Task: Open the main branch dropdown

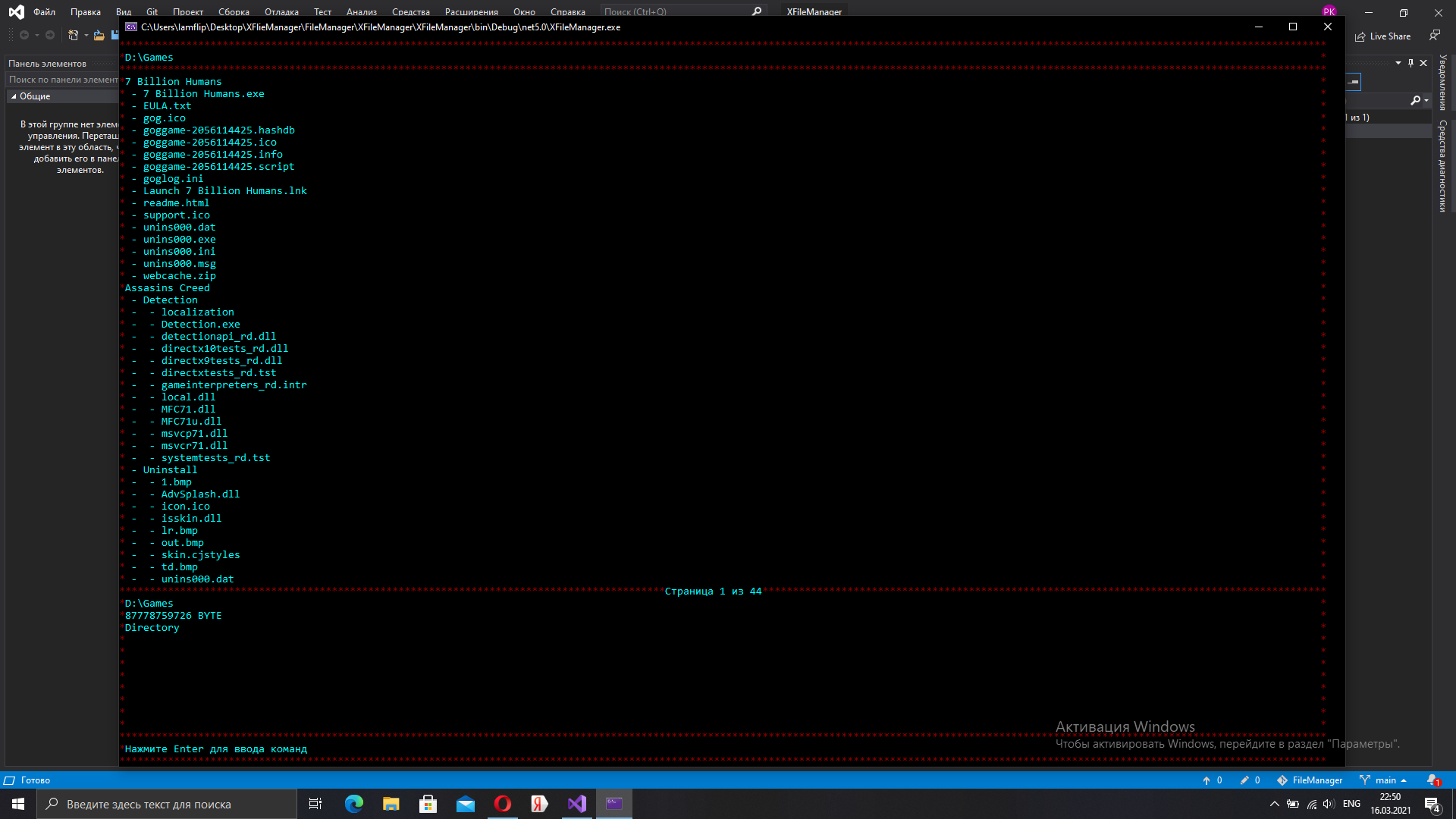Action: (1384, 780)
